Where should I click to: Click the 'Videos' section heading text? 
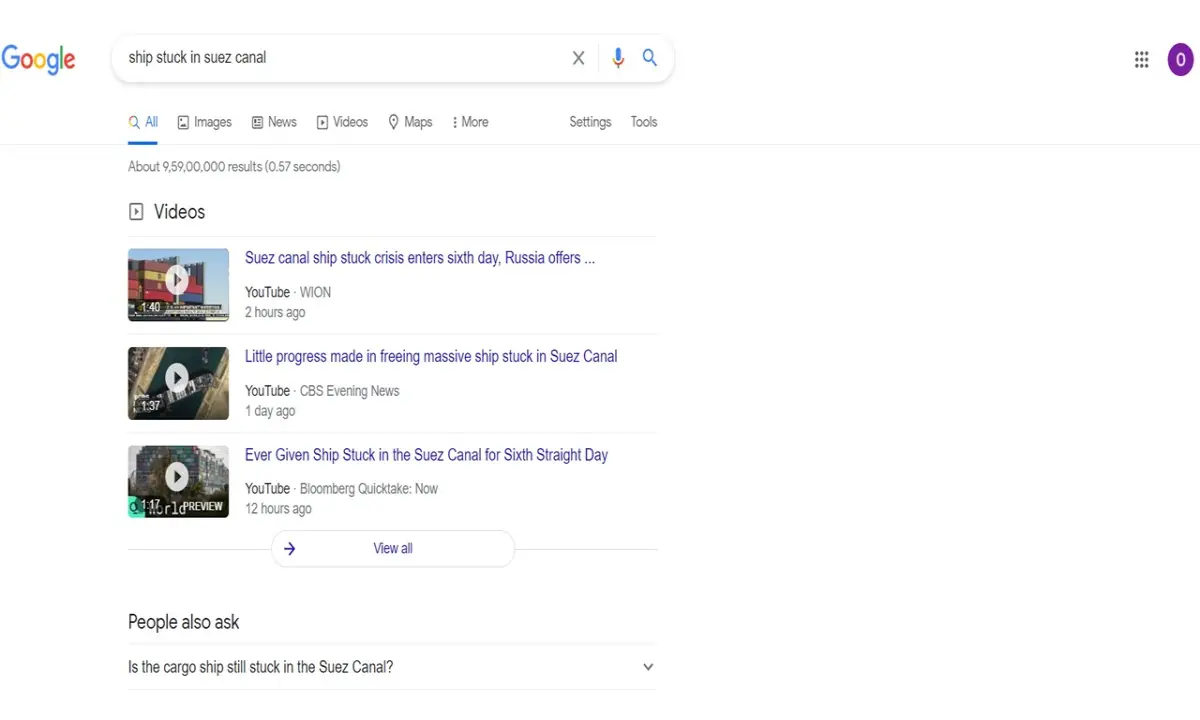179,212
